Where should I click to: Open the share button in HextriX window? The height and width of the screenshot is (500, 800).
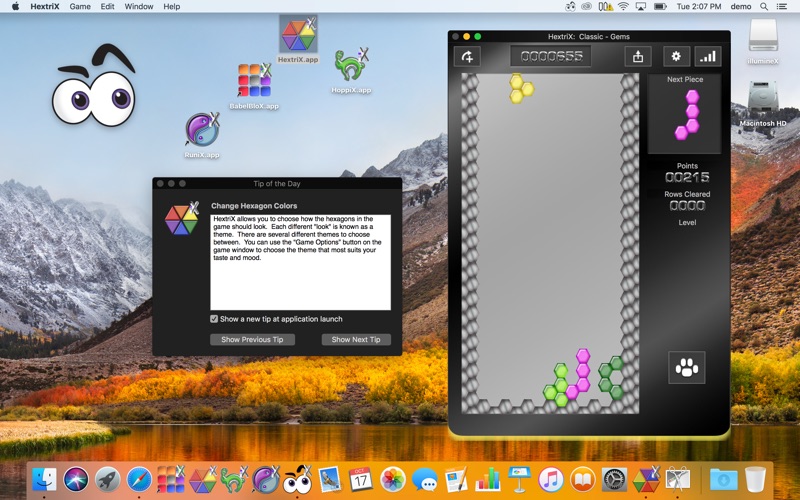coord(638,56)
